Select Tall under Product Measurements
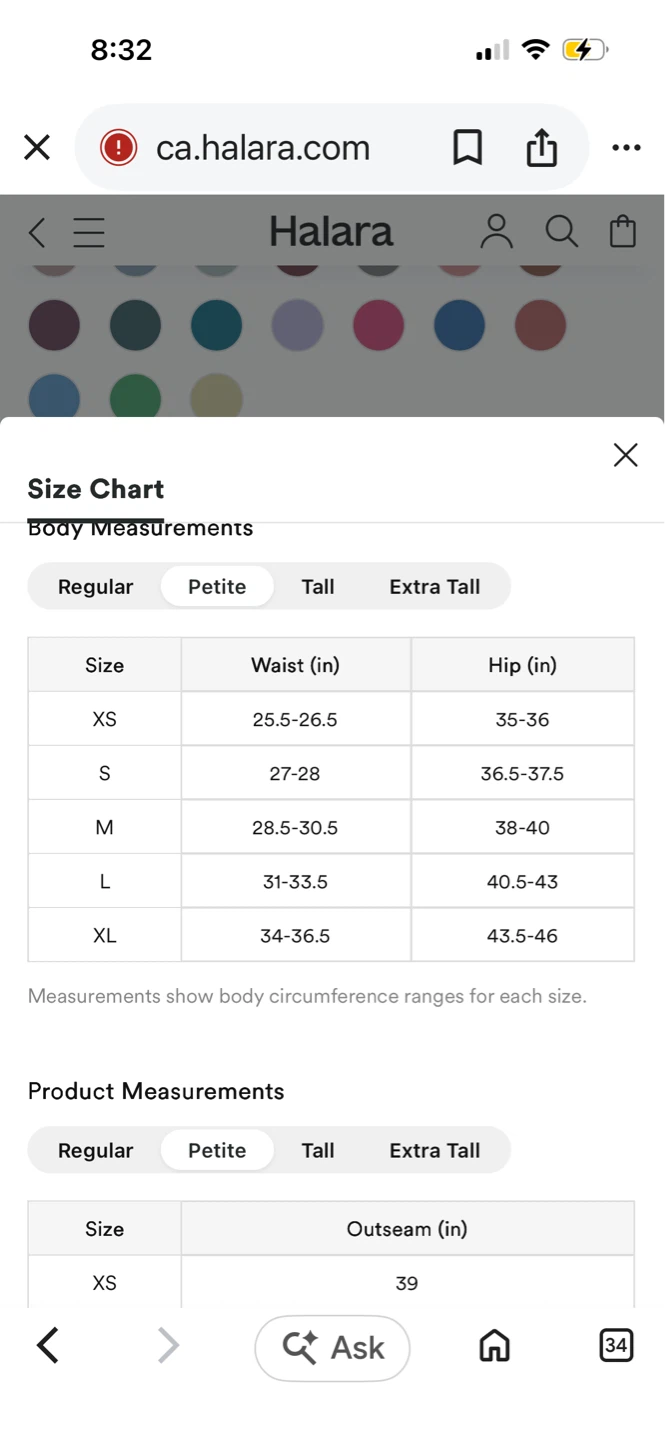 click(x=318, y=1151)
